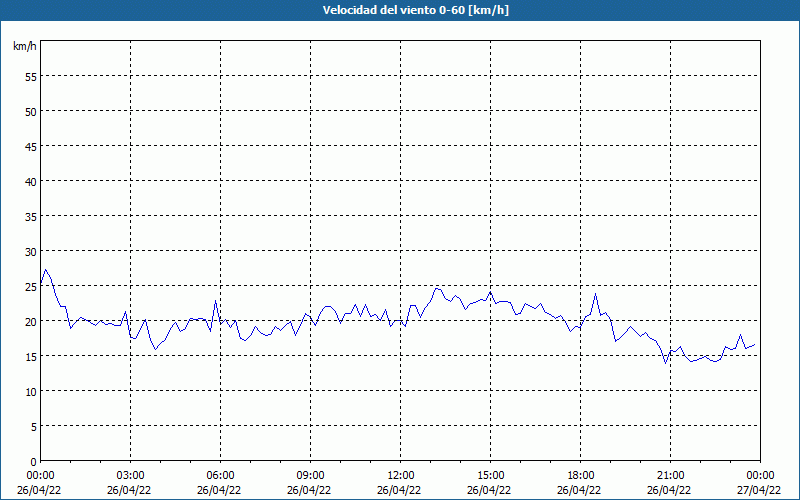Image resolution: width=800 pixels, height=500 pixels.
Task: Click the y-axis value 35
Action: [x=31, y=217]
